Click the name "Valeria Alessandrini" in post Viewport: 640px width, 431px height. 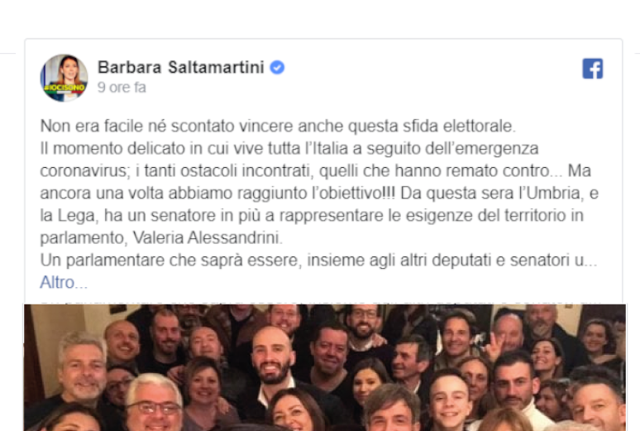(207, 238)
